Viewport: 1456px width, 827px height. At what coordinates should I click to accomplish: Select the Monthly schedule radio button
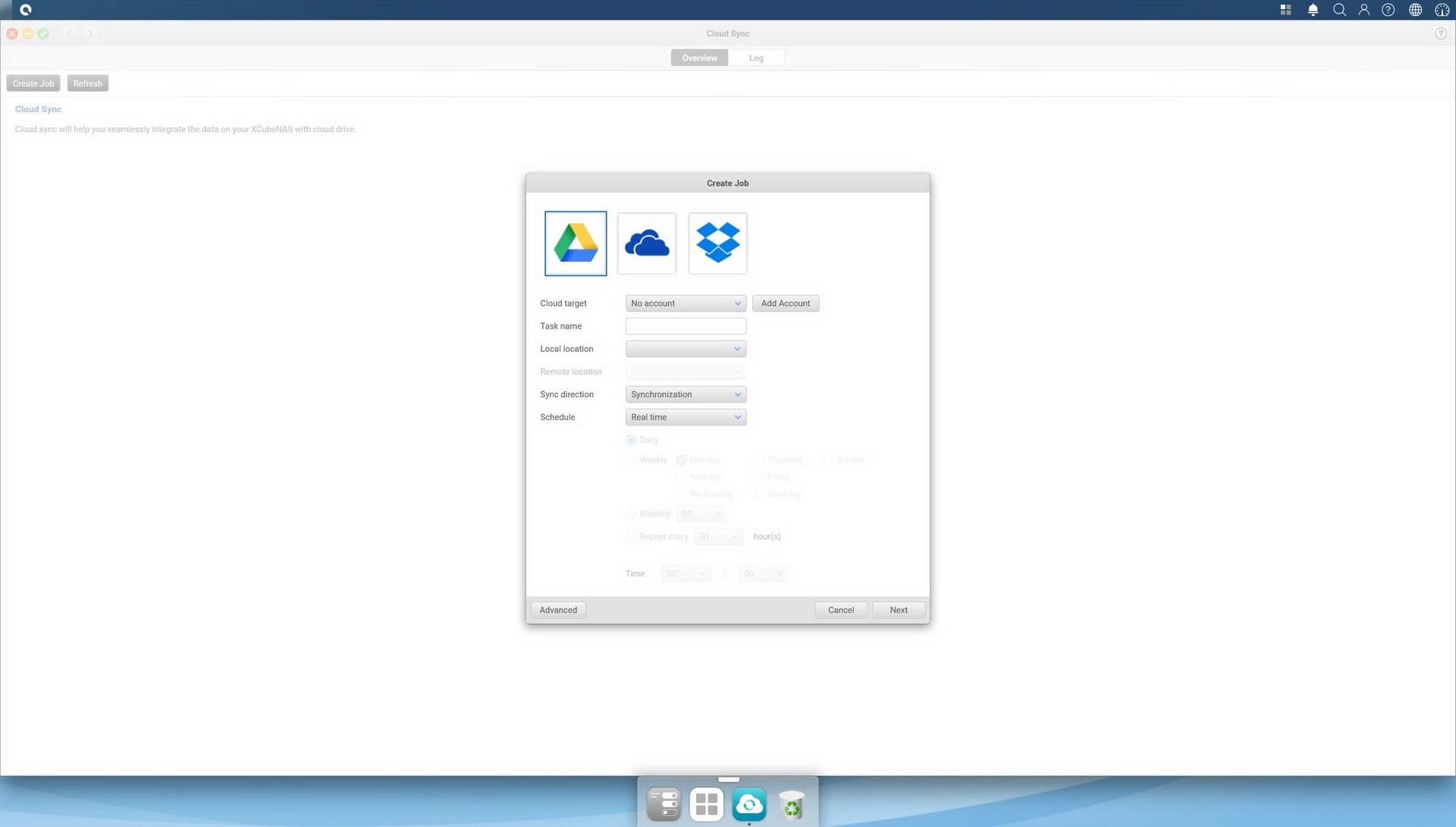[x=631, y=514]
